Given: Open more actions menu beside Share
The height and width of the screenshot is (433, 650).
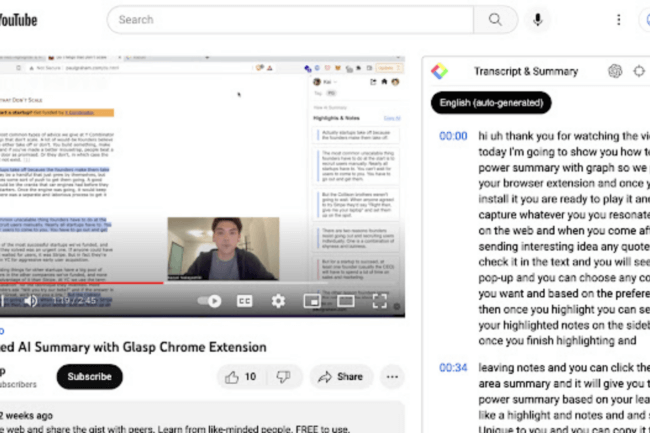Looking at the screenshot, I should click(x=392, y=377).
